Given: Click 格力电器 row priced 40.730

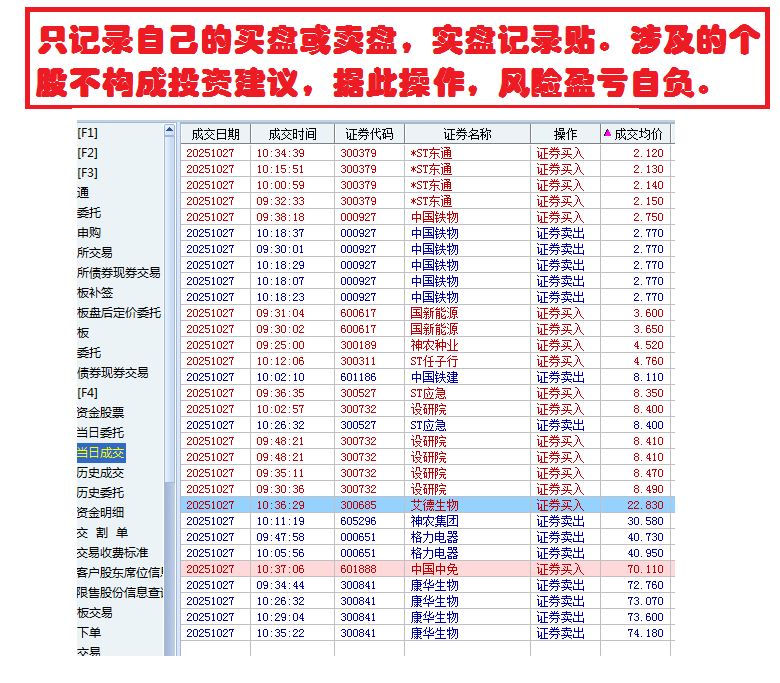Looking at the screenshot, I should [428, 537].
